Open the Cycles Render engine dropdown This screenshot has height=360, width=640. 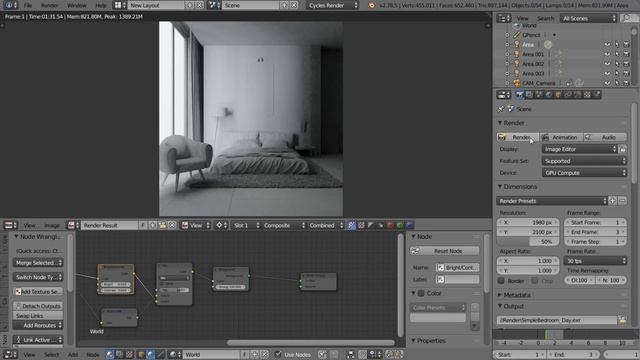[x=332, y=5]
